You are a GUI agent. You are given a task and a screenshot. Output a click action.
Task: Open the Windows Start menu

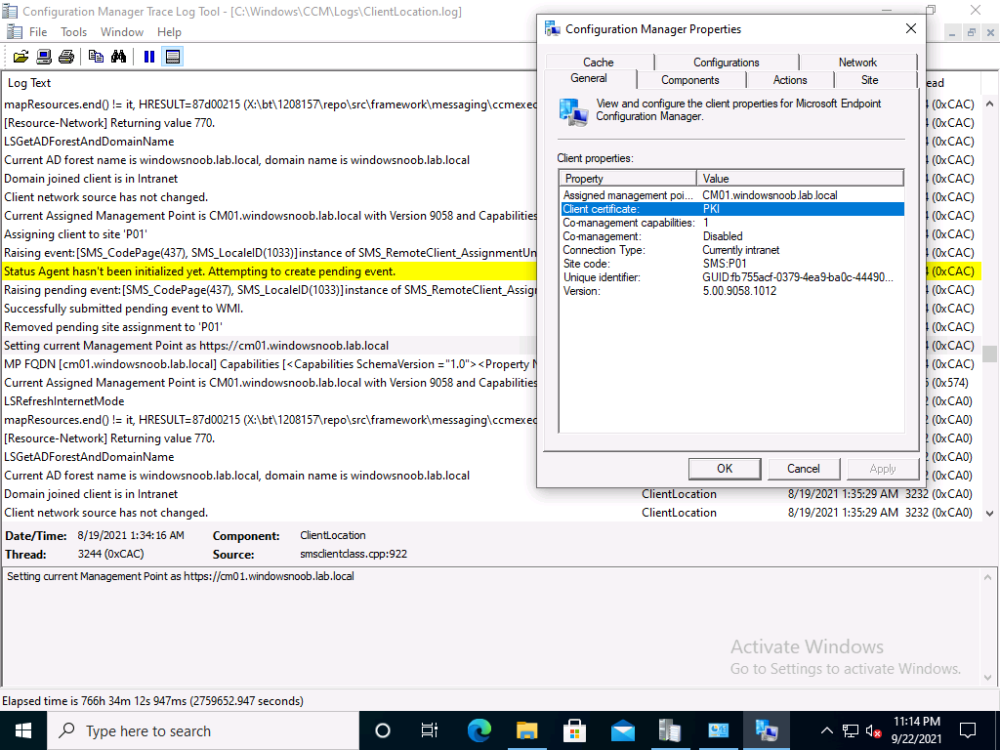(x=23, y=731)
